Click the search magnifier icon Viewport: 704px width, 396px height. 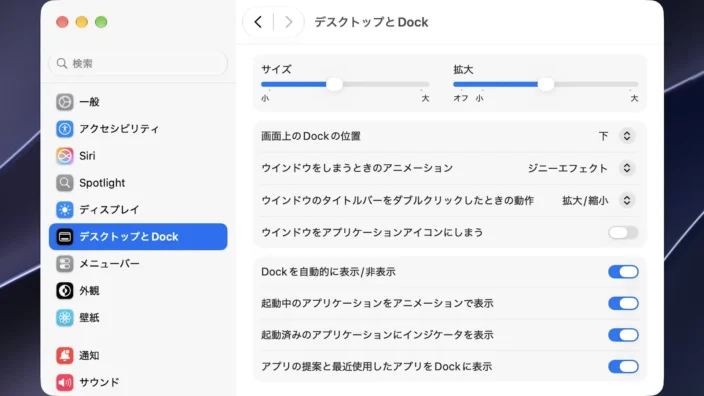coord(62,63)
